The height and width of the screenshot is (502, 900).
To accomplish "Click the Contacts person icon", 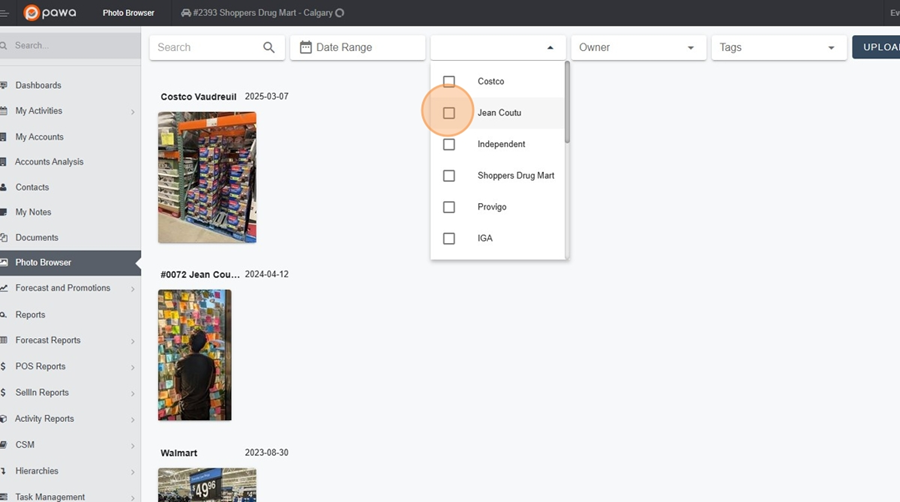I will click(3, 187).
